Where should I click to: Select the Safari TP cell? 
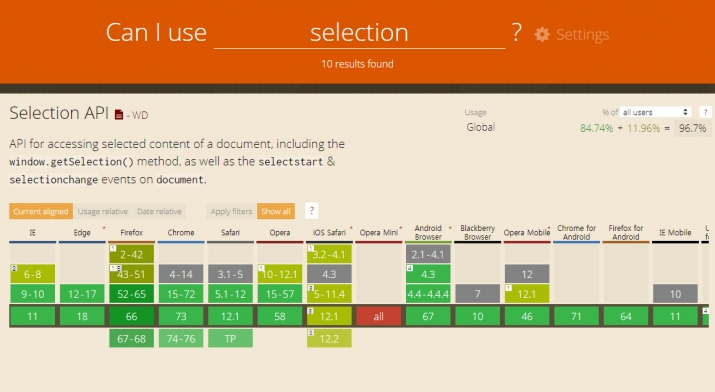pos(230,339)
